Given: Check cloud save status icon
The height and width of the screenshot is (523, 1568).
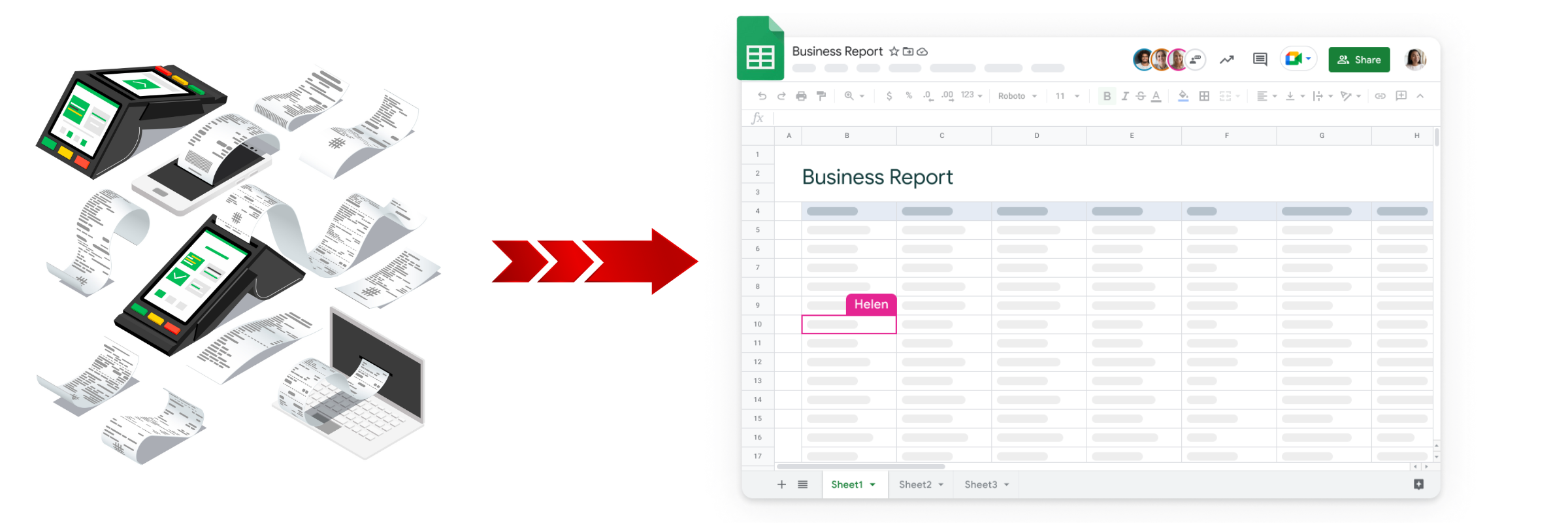Looking at the screenshot, I should click(923, 51).
